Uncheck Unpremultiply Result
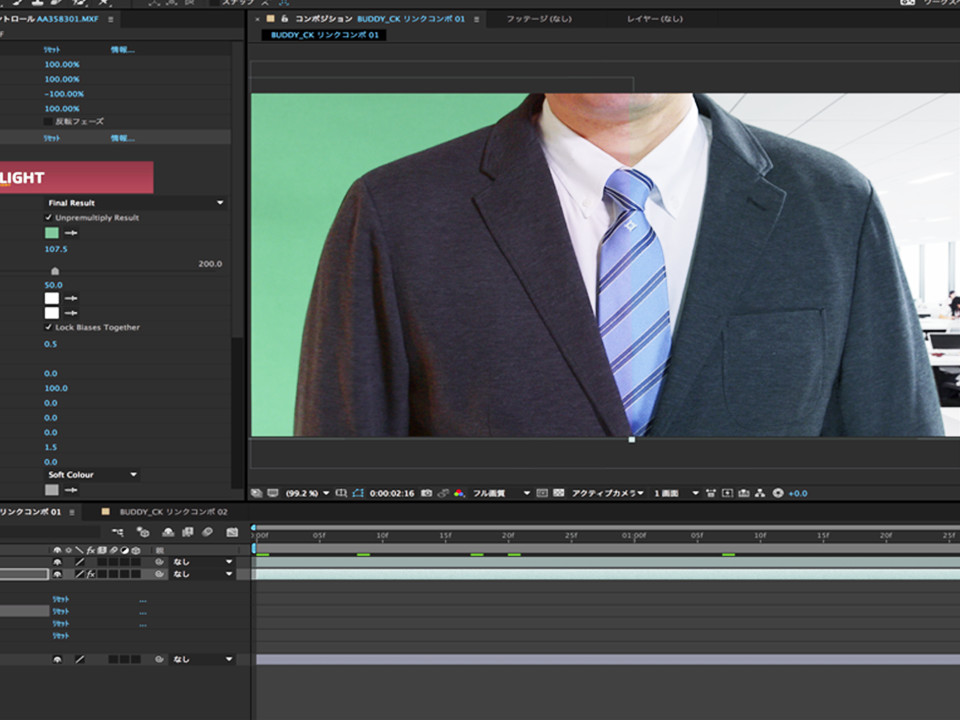The width and height of the screenshot is (960, 720). 48,217
